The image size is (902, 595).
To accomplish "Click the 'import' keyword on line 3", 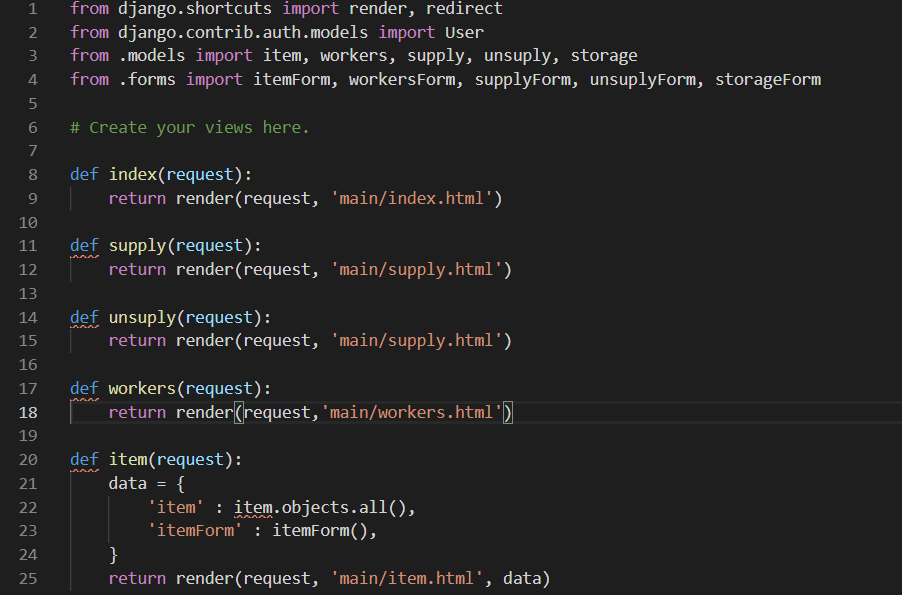I will coord(224,56).
